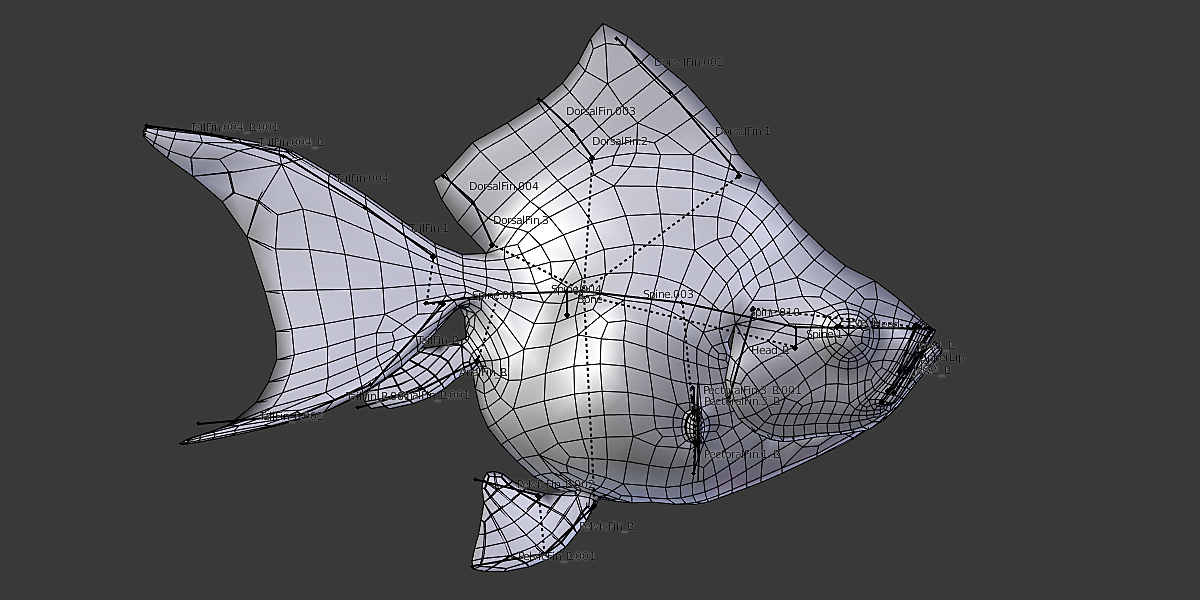
Task: Click the PelvicFin_B bone label
Action: pos(606,526)
